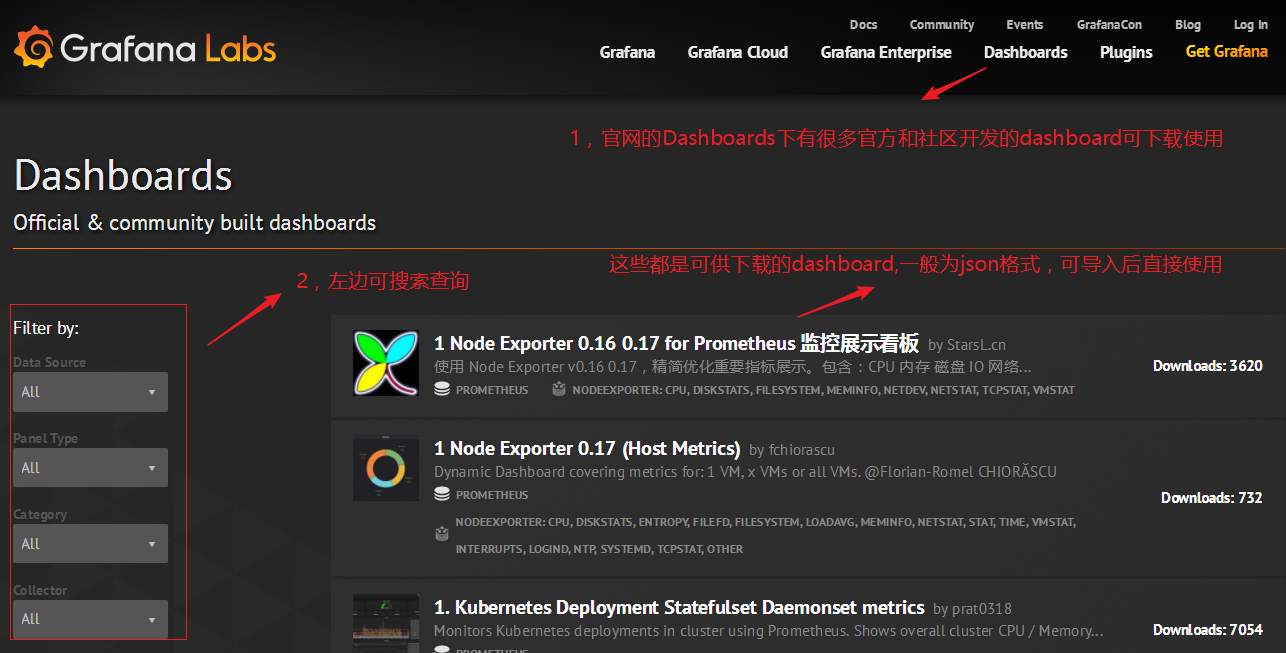
Task: Open the Category filter dropdown
Action: coord(90,544)
